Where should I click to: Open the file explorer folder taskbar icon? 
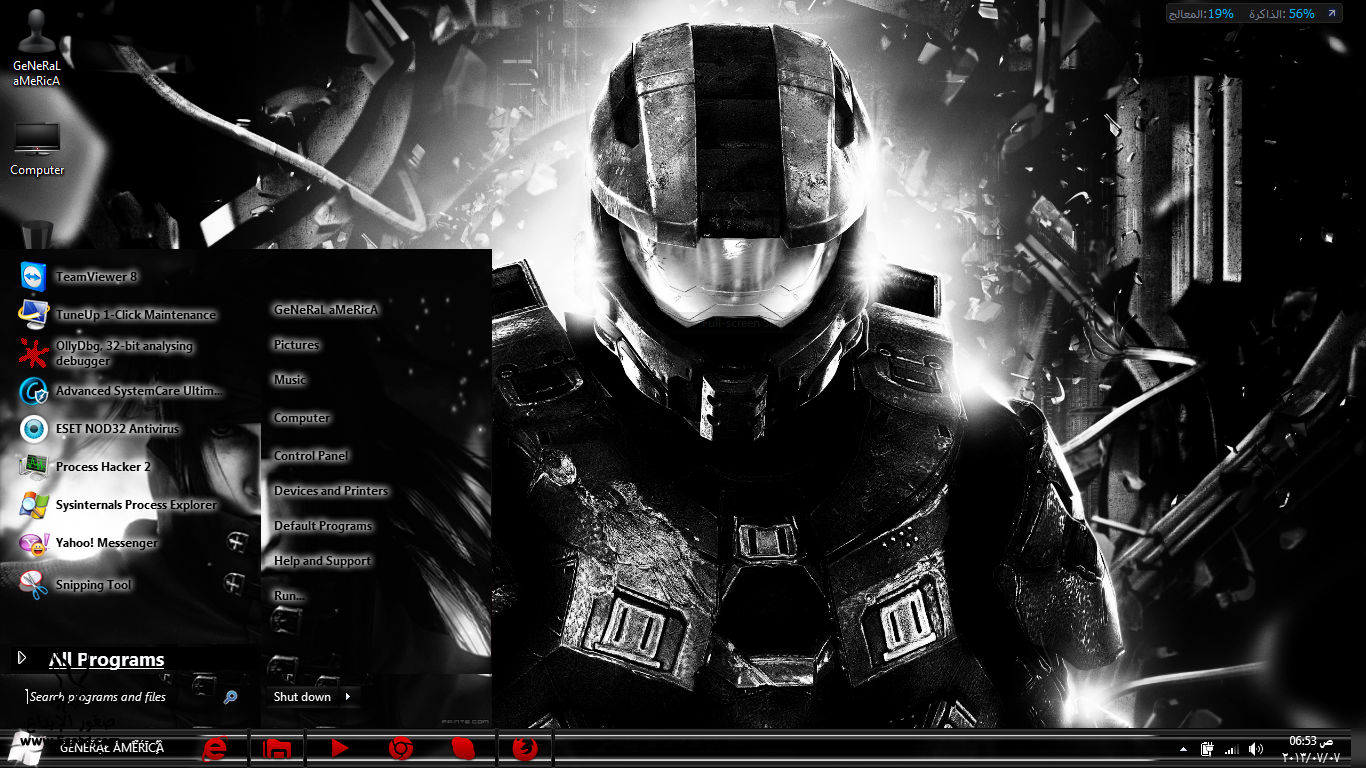[277, 748]
